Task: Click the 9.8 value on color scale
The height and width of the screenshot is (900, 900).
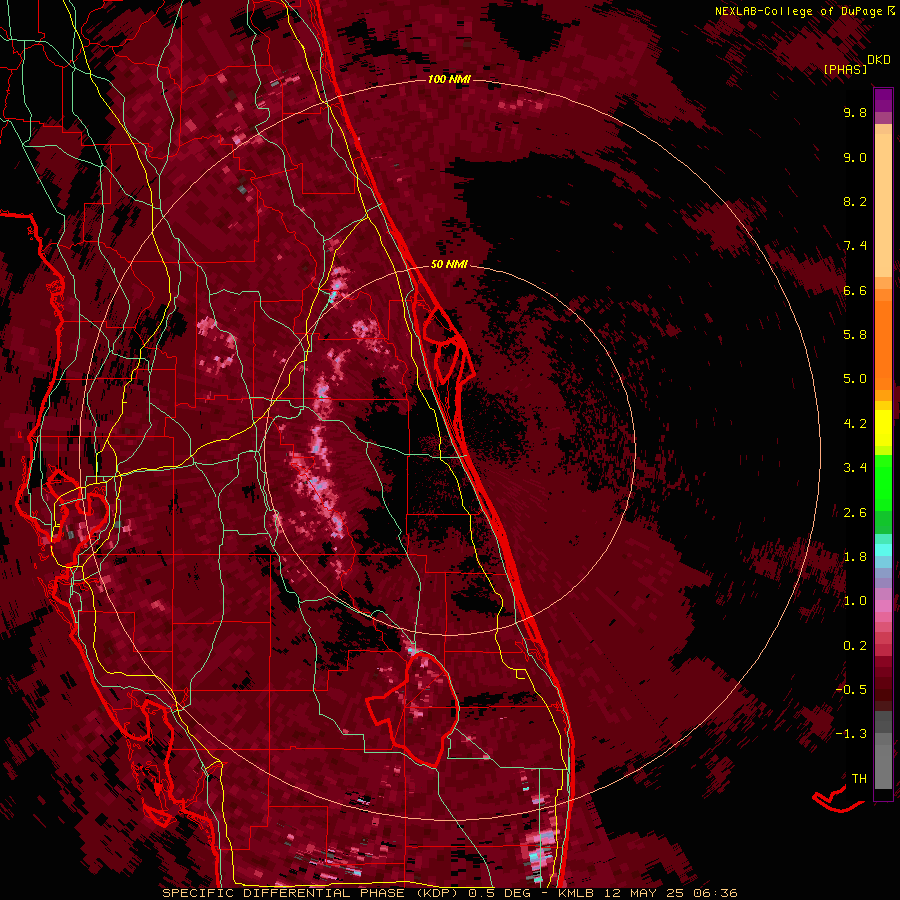Action: click(855, 112)
